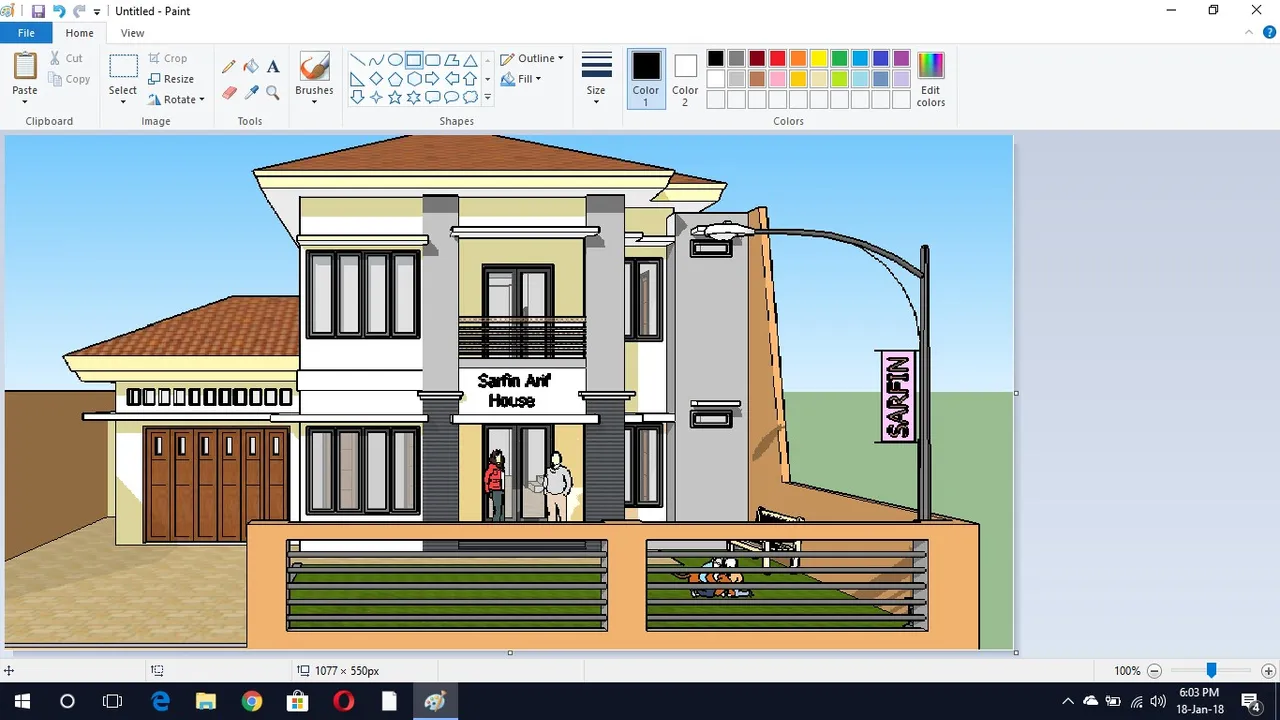Select the Magnifier tool
The image size is (1280, 720).
coord(273,93)
